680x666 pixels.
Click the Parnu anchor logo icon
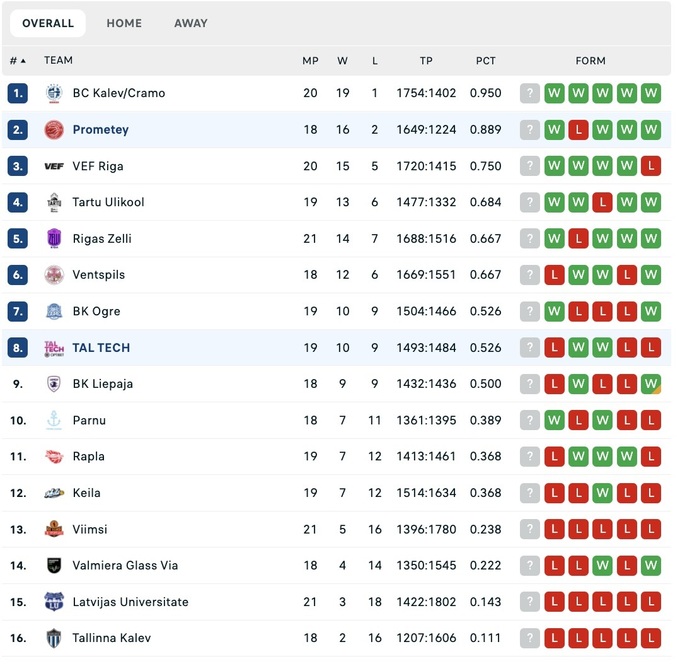click(54, 421)
